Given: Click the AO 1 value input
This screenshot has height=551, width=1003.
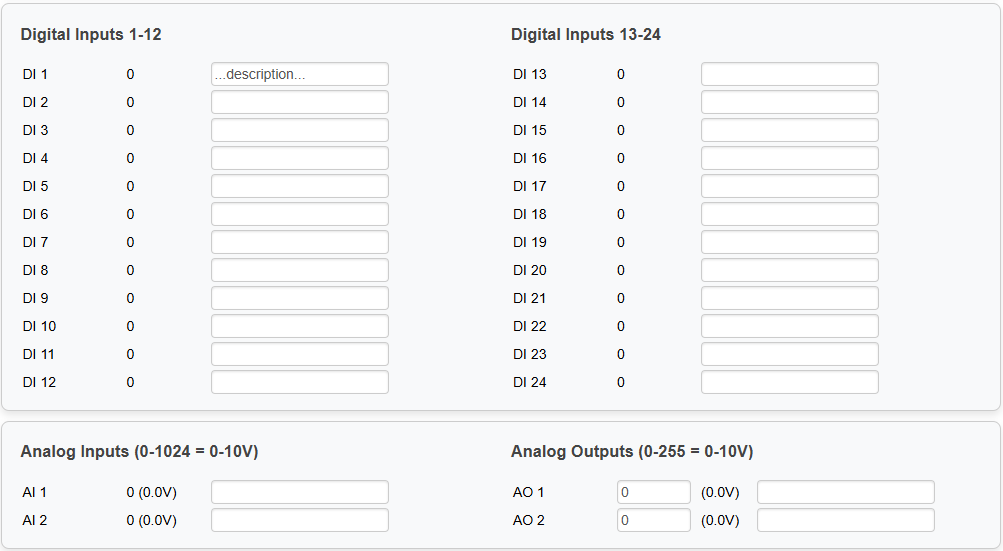Looking at the screenshot, I should pyautogui.click(x=653, y=492).
